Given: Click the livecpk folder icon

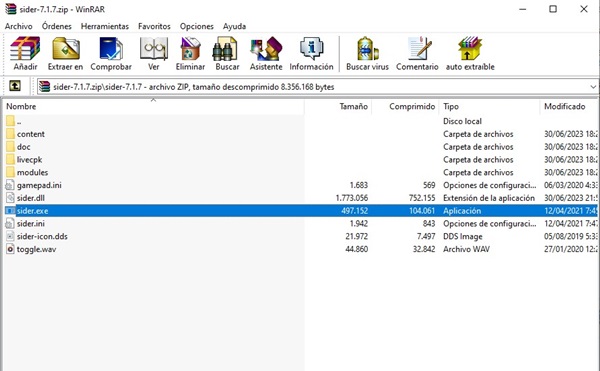Looking at the screenshot, I should (x=10, y=159).
